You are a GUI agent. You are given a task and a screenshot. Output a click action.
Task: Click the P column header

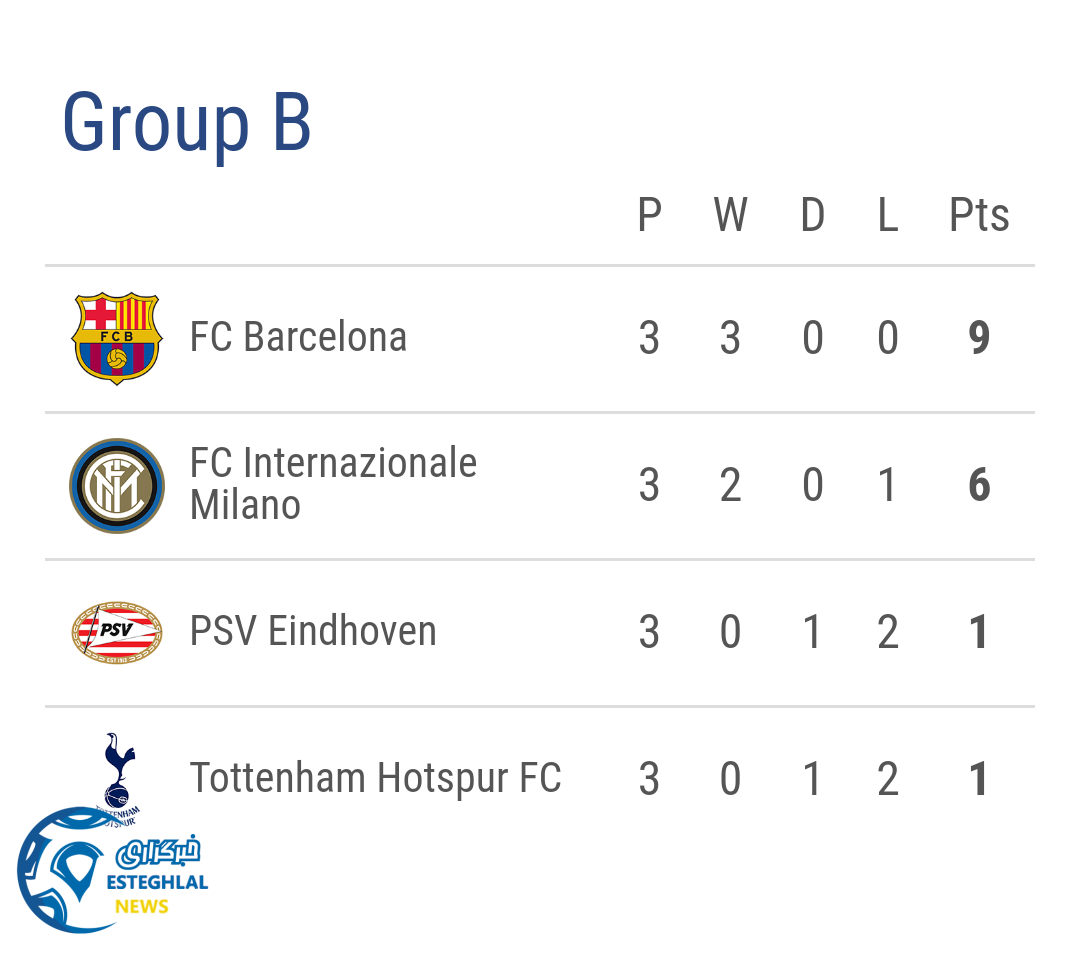(x=649, y=215)
